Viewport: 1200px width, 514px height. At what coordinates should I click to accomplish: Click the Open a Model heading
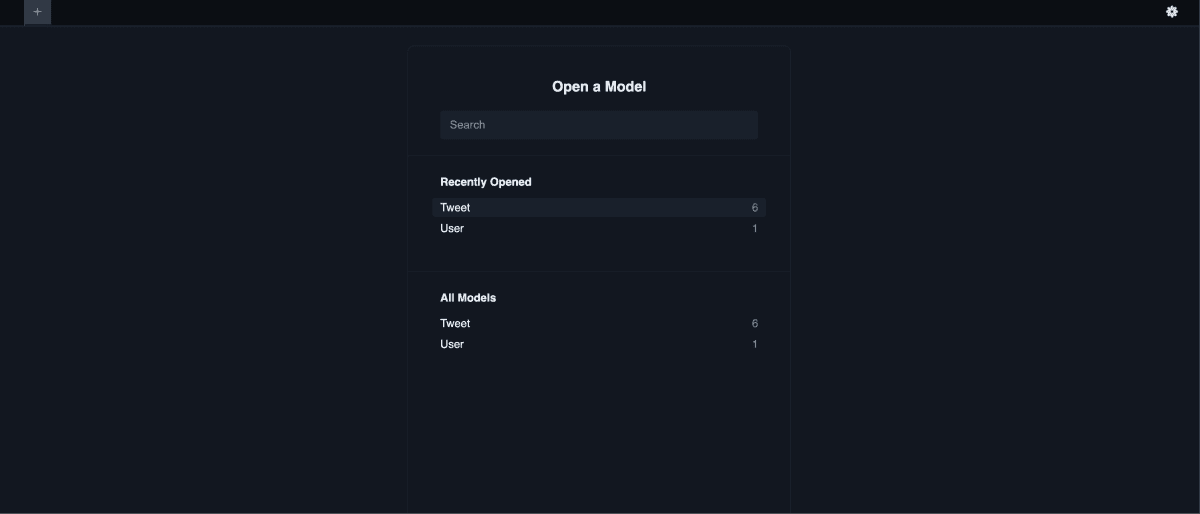coord(599,87)
